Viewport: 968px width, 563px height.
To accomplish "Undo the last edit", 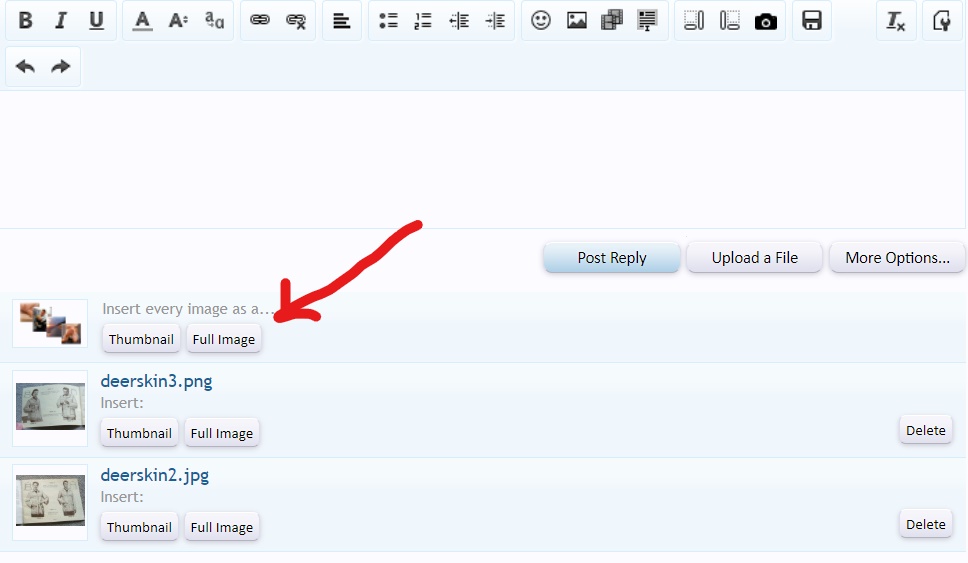I will coord(26,67).
